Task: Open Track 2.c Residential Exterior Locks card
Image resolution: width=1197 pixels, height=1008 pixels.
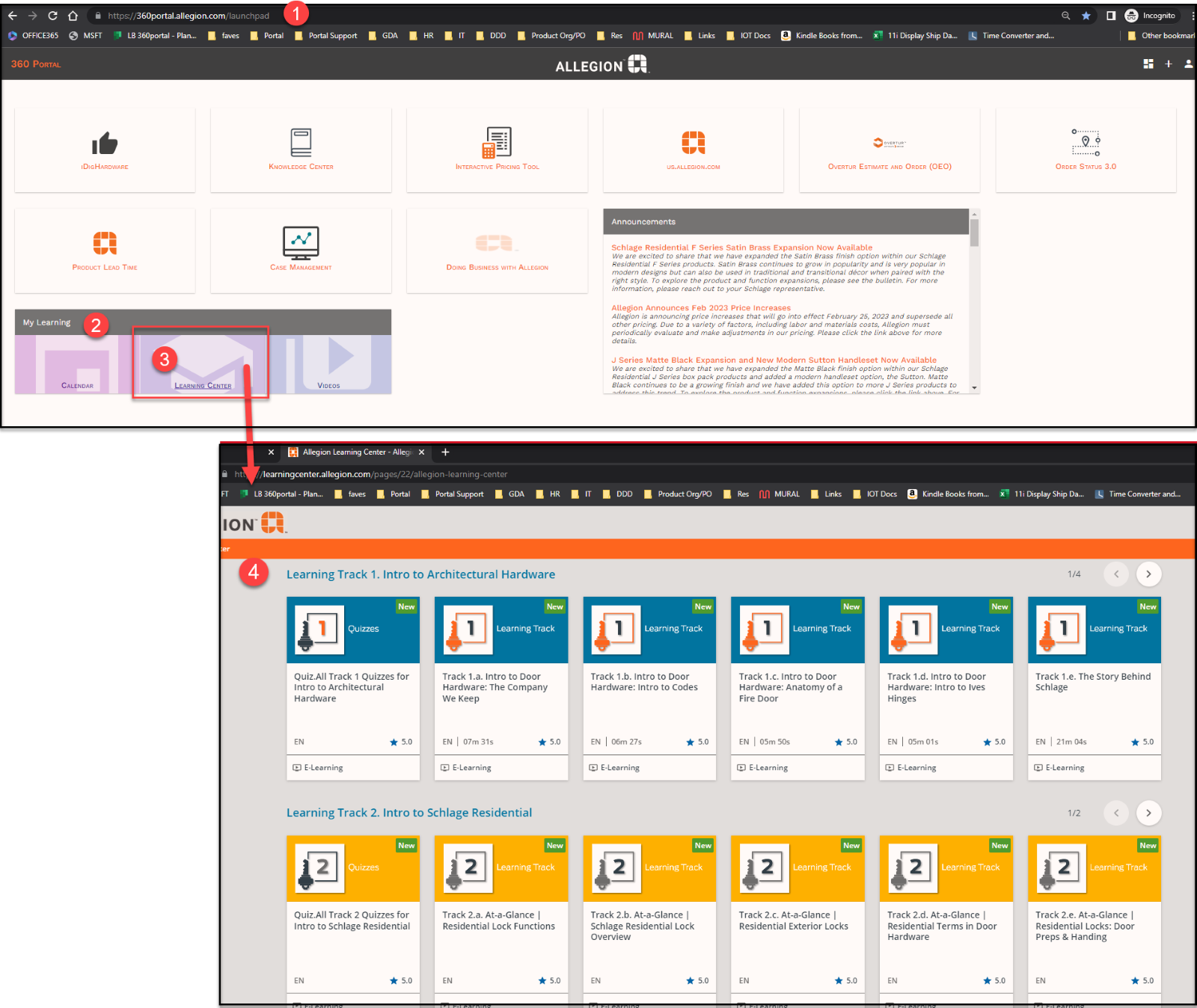Action: click(798, 920)
